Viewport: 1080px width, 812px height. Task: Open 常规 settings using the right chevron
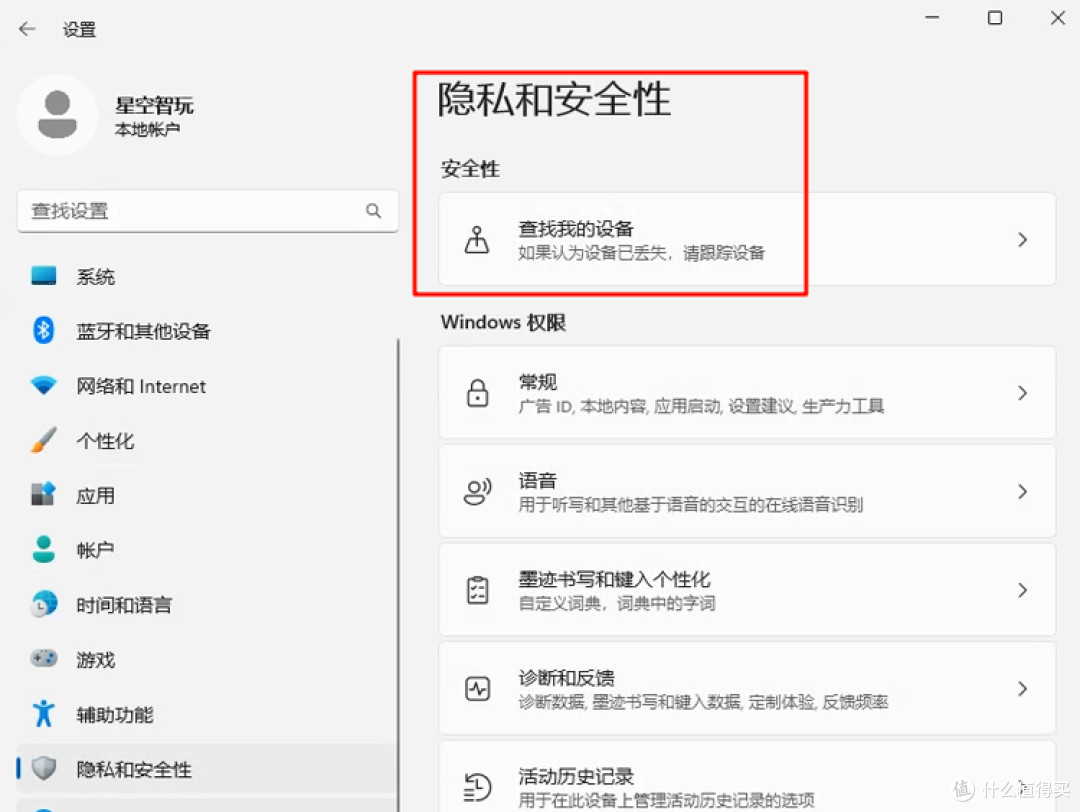coord(1022,392)
